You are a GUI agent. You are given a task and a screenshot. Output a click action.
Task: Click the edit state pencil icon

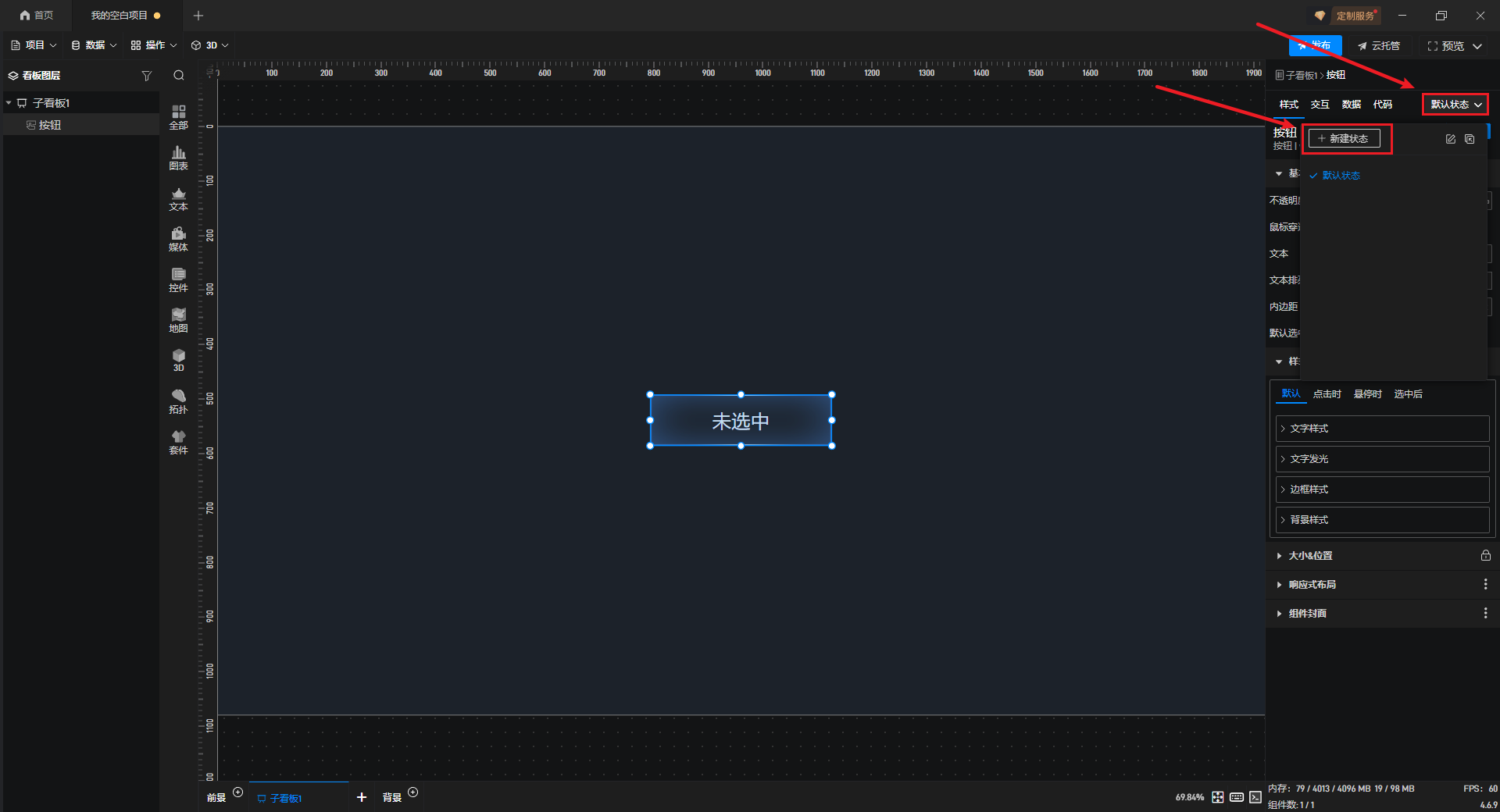1450,139
